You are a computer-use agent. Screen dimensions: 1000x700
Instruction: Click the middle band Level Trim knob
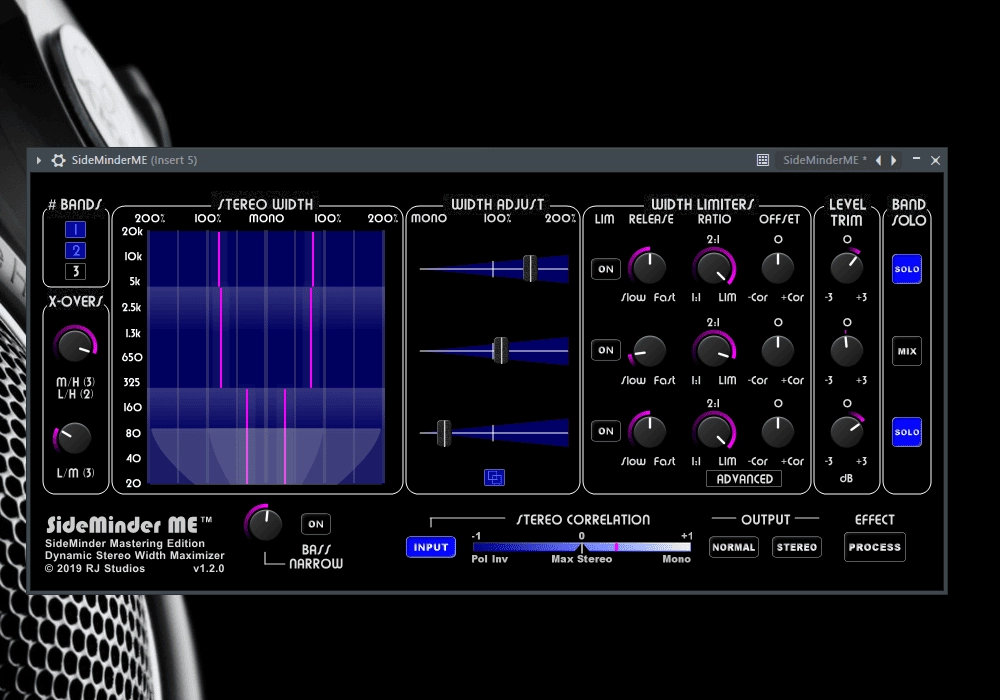click(x=847, y=351)
